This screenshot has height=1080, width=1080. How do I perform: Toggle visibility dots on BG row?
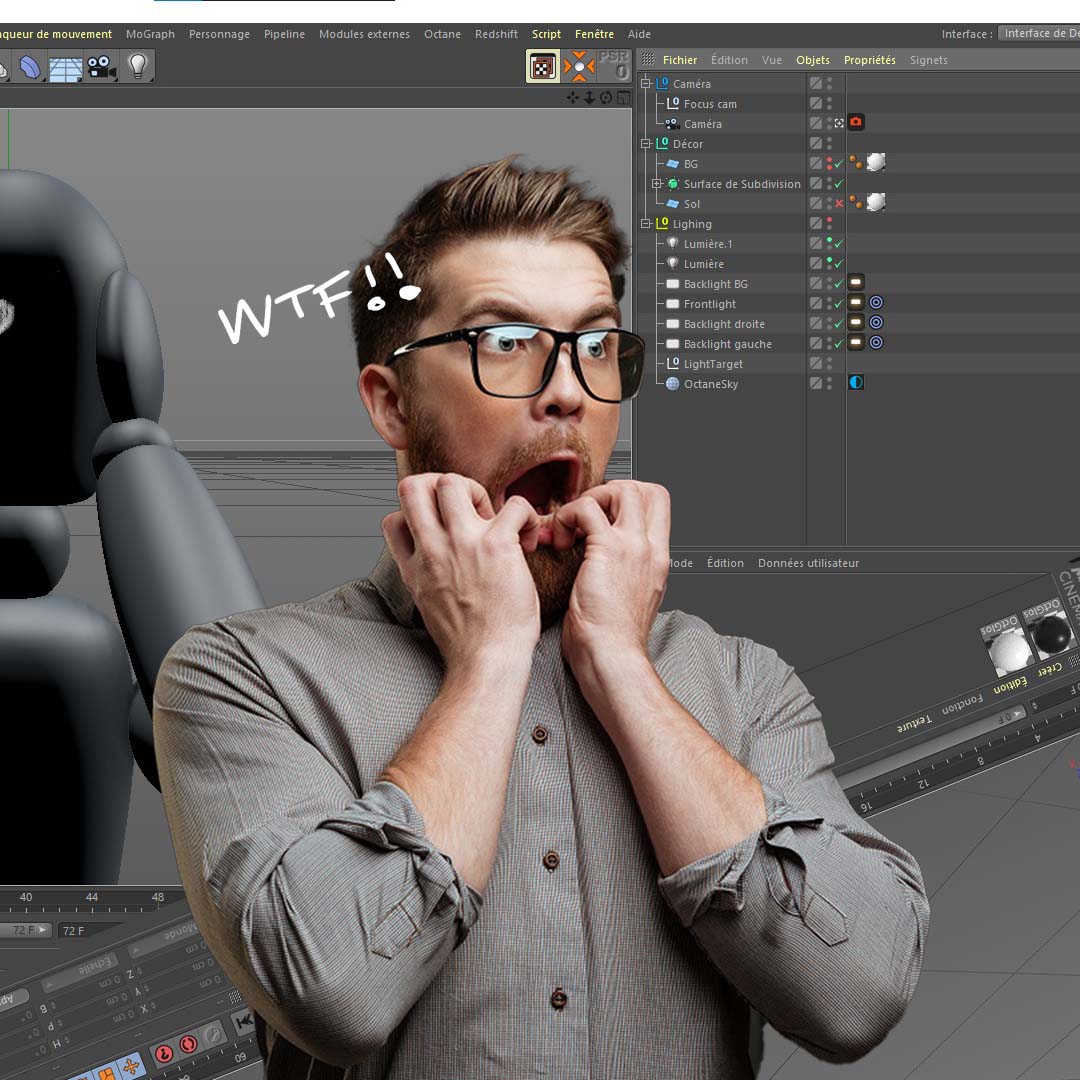tap(829, 163)
